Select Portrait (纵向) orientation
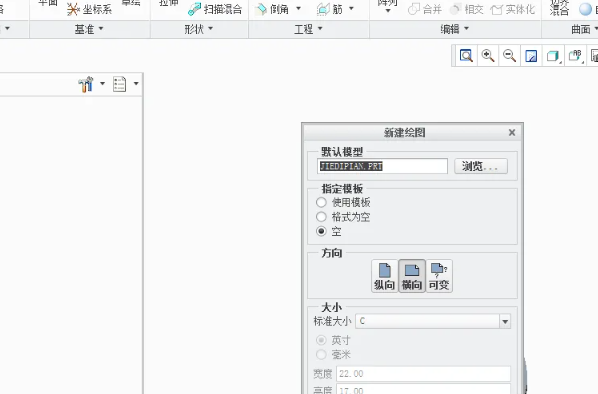Image resolution: width=598 pixels, height=394 pixels. 384,276
